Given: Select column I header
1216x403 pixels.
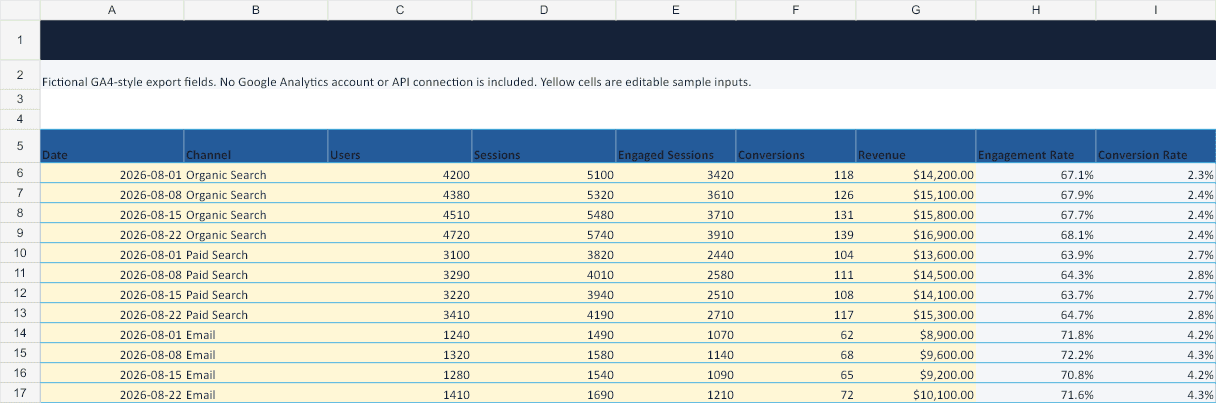Looking at the screenshot, I should (1156, 9).
